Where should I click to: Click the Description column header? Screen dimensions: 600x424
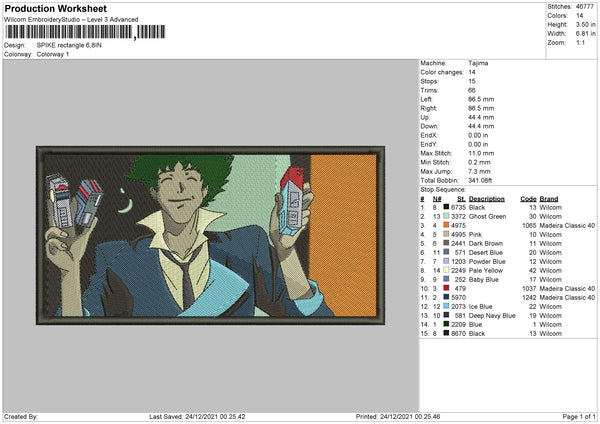tap(486, 197)
